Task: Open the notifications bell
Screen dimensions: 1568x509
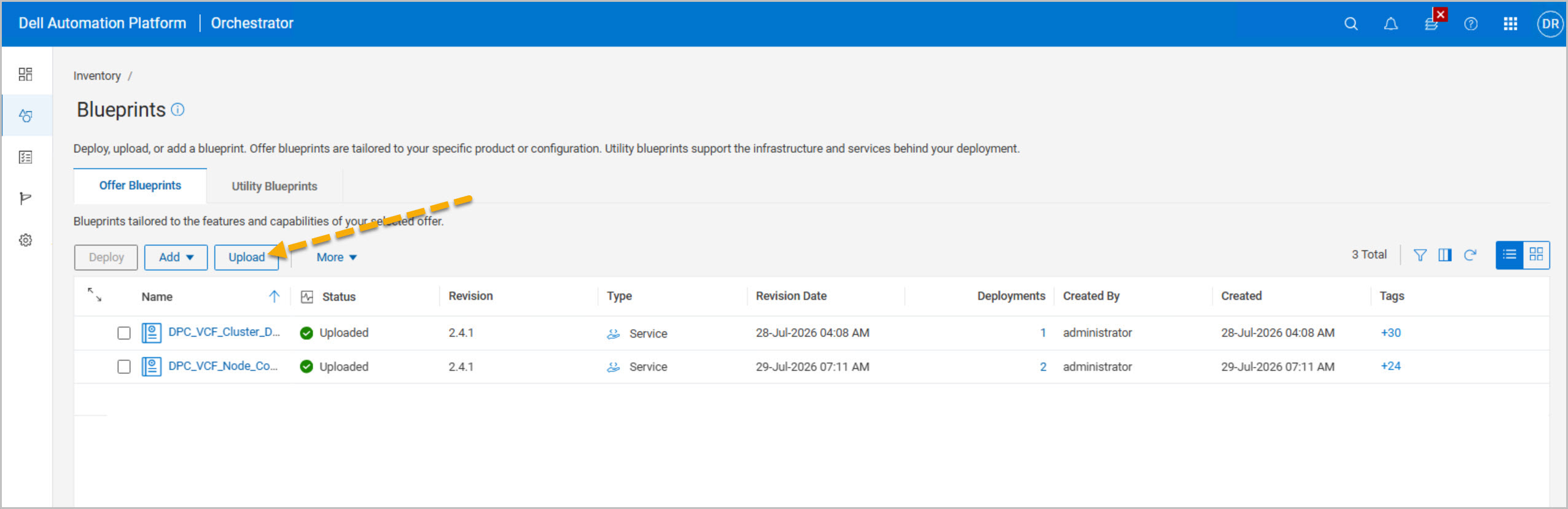Action: click(1391, 24)
